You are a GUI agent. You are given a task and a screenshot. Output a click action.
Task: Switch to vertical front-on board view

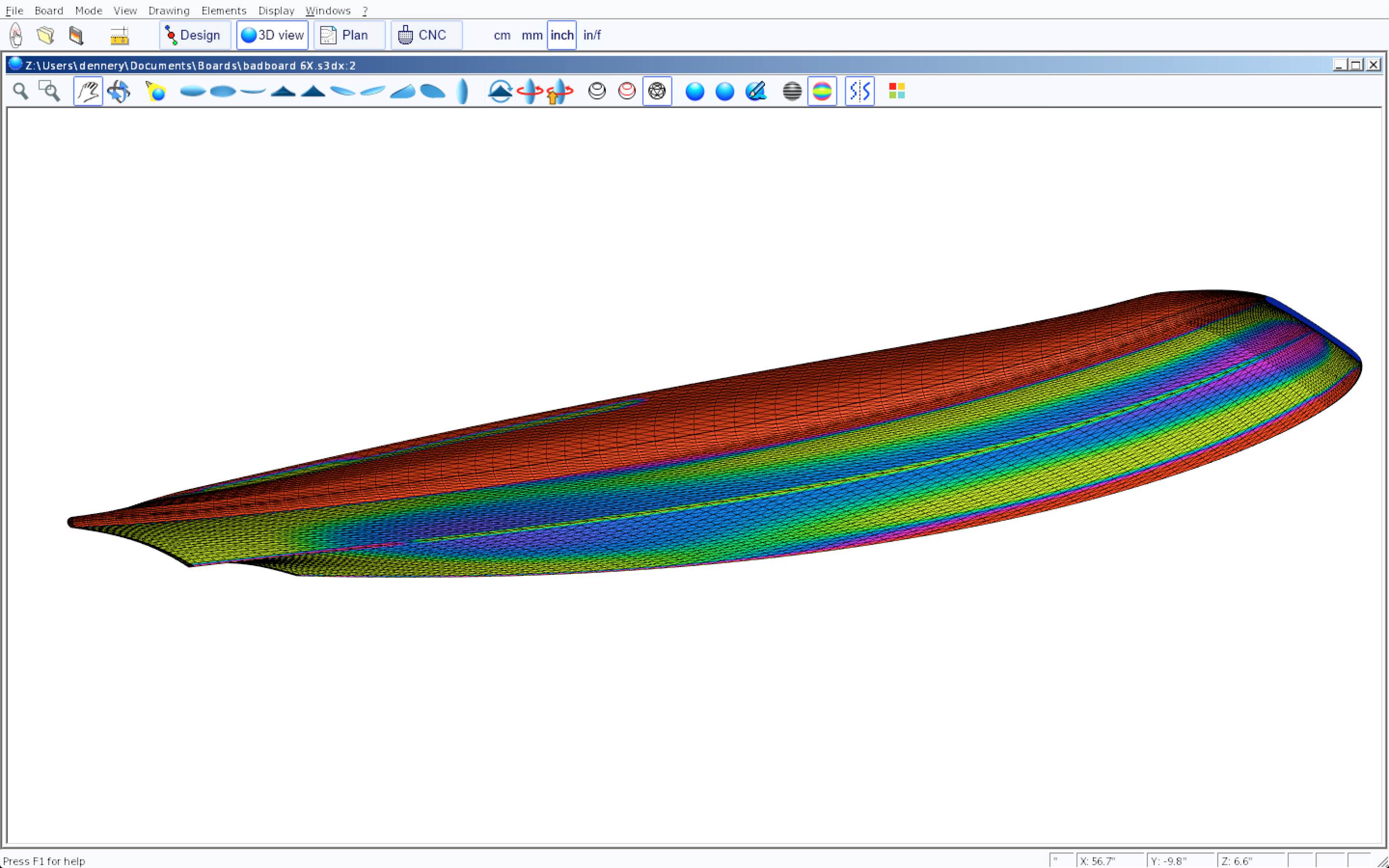[463, 91]
